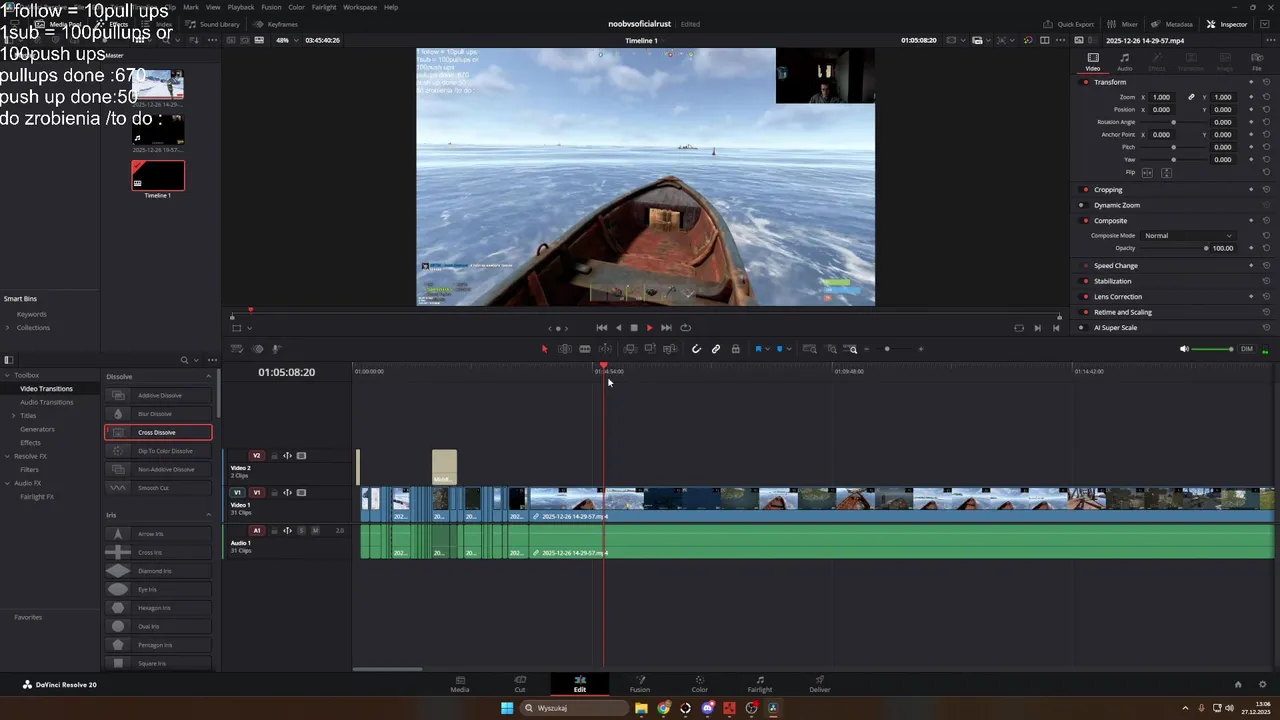
Task: Open the Mixer panel
Action: [1123, 24]
